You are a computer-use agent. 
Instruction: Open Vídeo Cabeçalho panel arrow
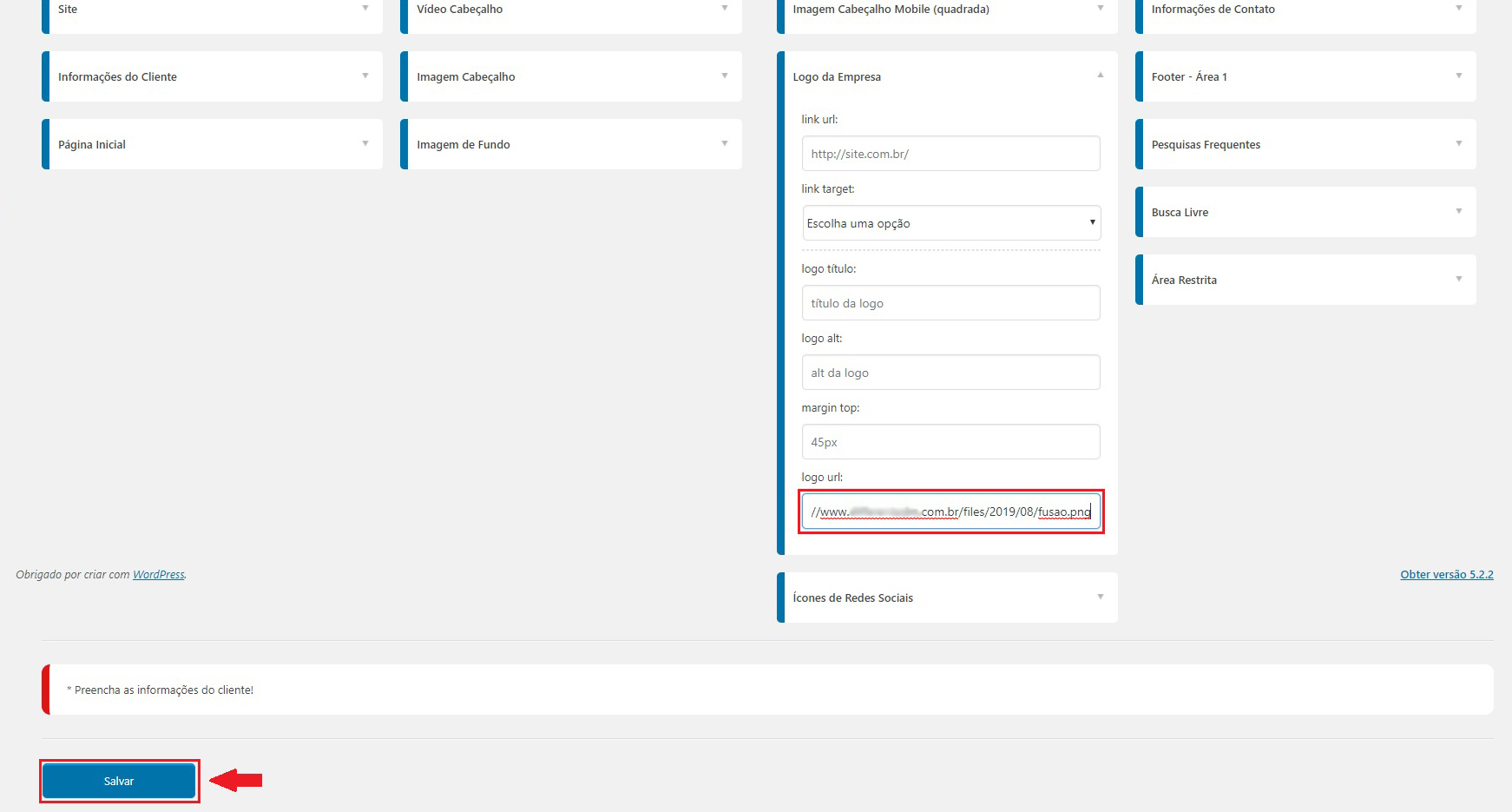(x=724, y=9)
